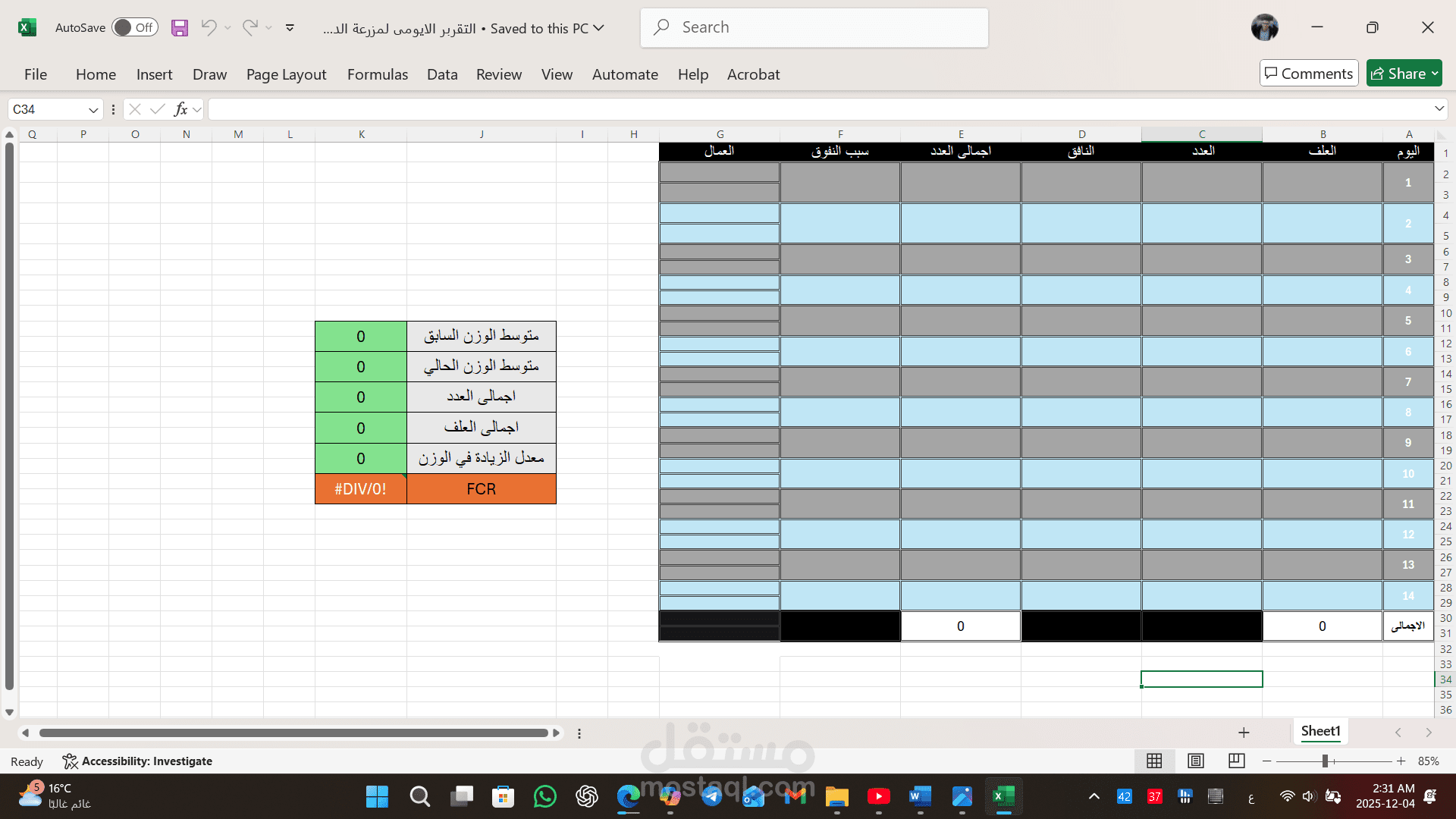Open the Review tab
Screen dimensions: 1456x819
(x=499, y=74)
